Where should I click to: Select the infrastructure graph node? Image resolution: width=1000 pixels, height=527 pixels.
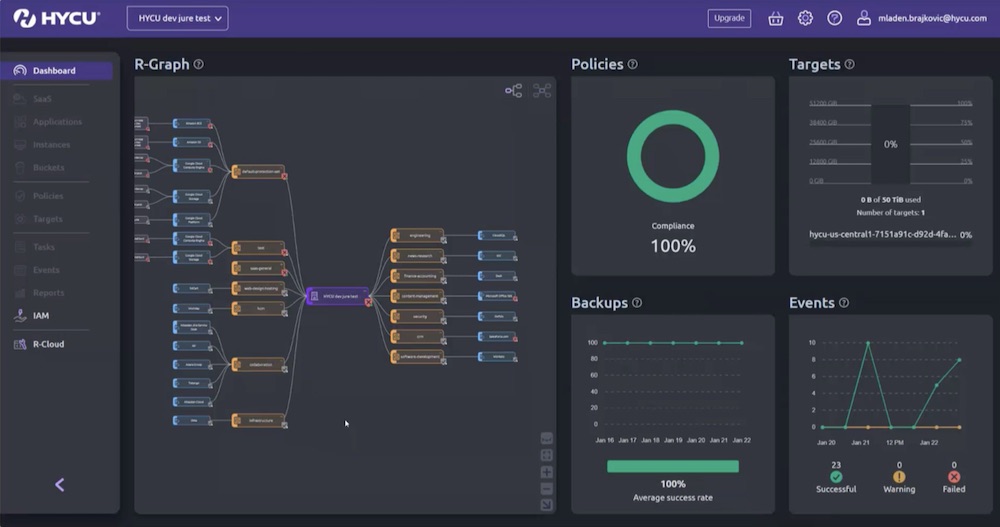click(x=258, y=421)
